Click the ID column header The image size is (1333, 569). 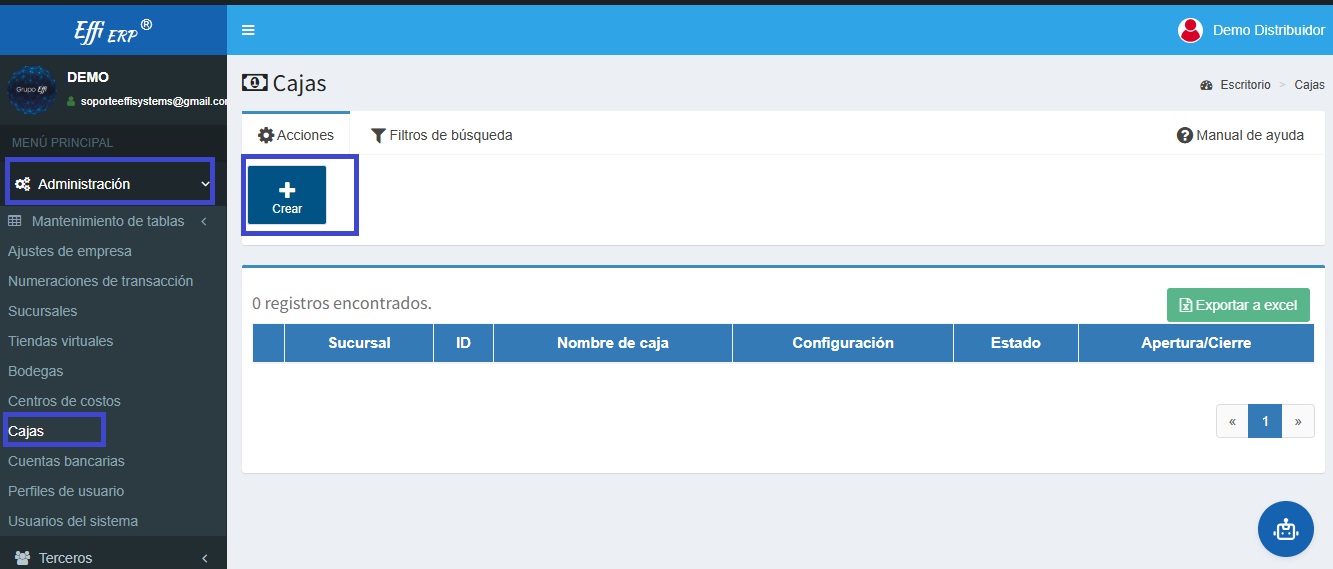(x=463, y=343)
